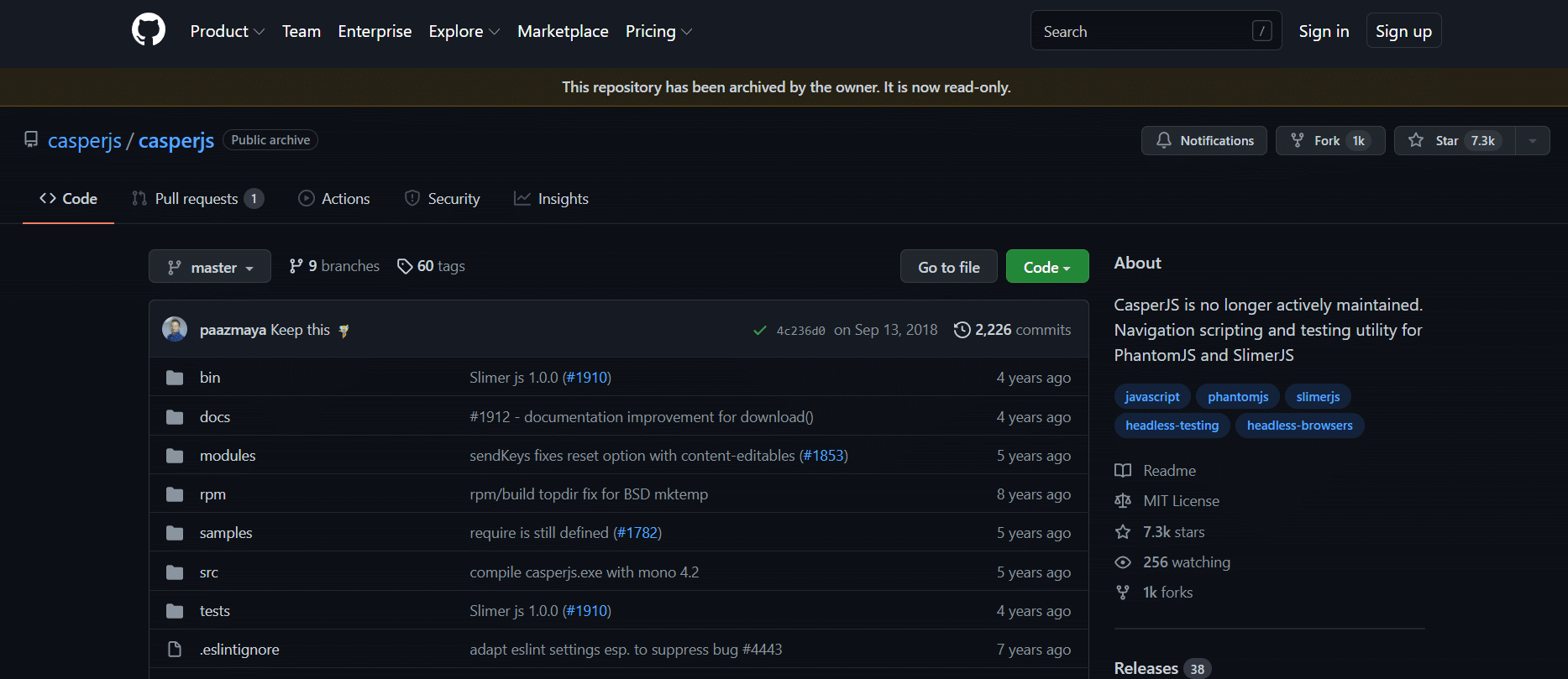The width and height of the screenshot is (1568, 679).
Task: Click the star icon beside 7.3k stars
Action: (x=1123, y=532)
